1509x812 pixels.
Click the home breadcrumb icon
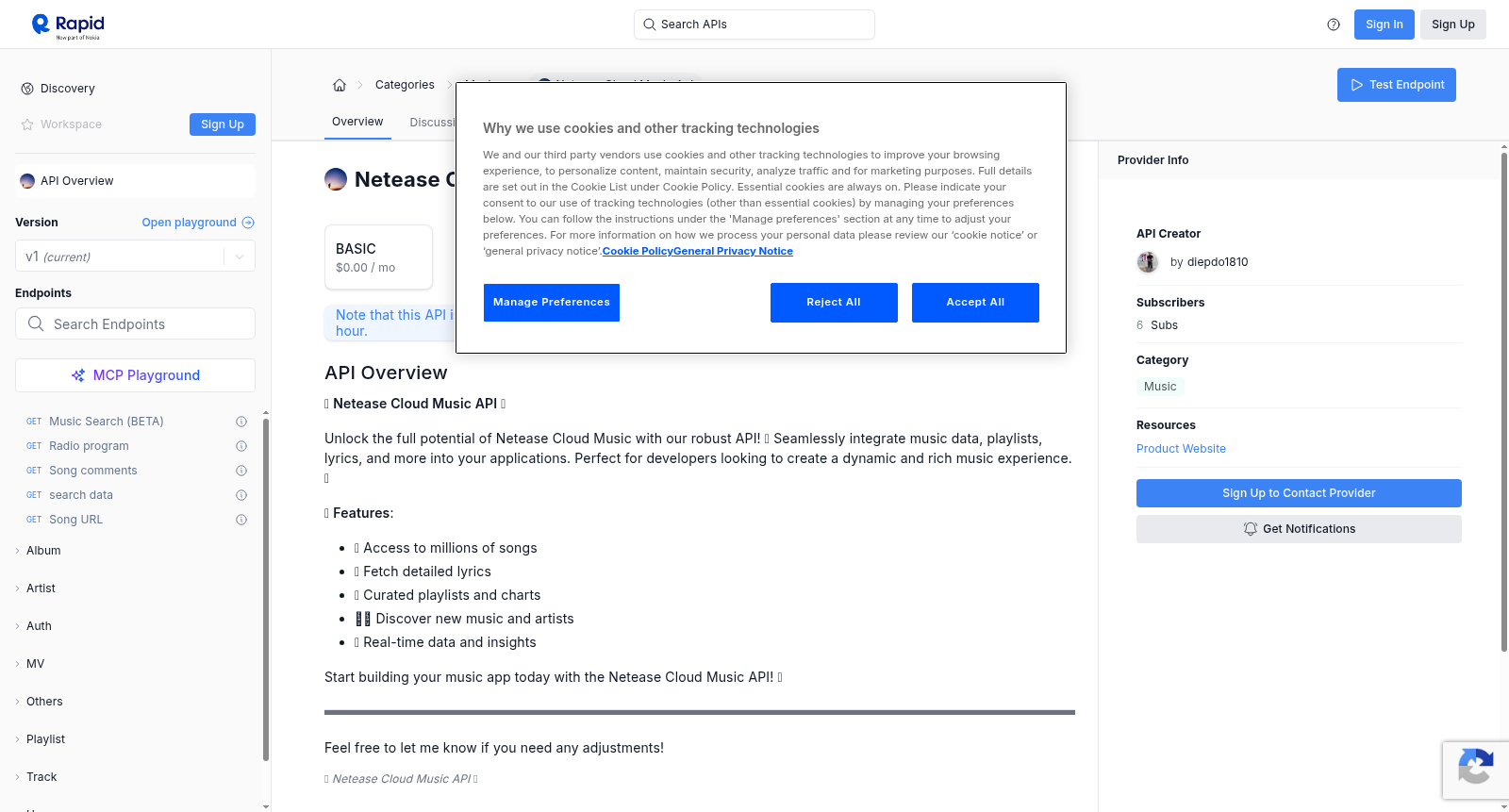340,85
